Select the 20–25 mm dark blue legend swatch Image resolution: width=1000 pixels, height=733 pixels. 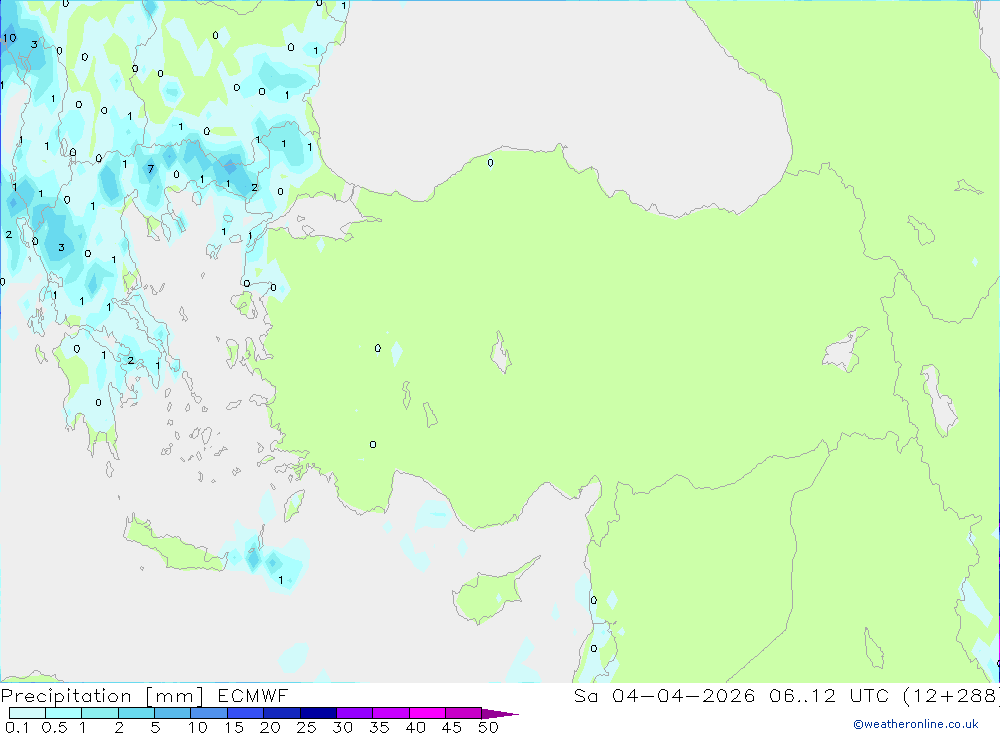pyautogui.click(x=282, y=713)
